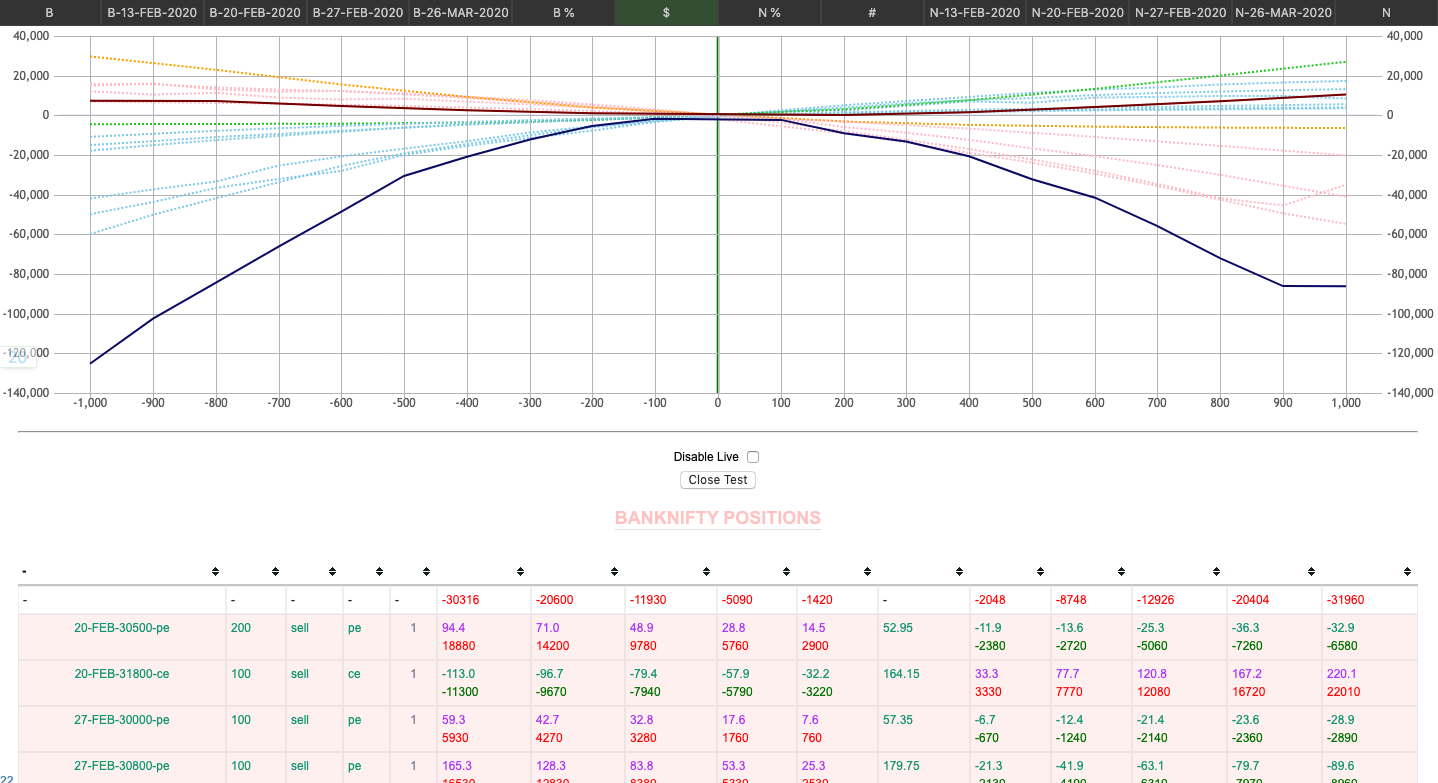Click 'sell' in the 20-FEB-31800-ce row
This screenshot has height=783, width=1438.
click(x=300, y=674)
